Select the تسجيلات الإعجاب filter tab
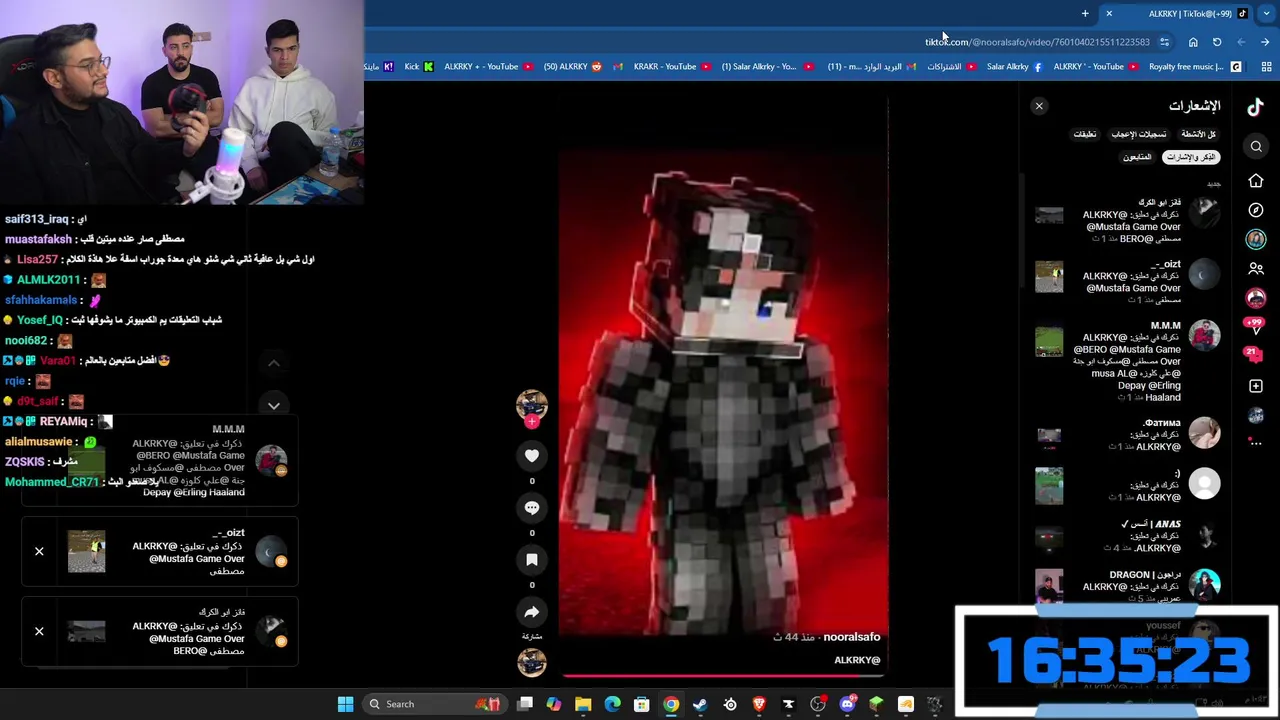Viewport: 1280px width, 720px height. point(1139,134)
